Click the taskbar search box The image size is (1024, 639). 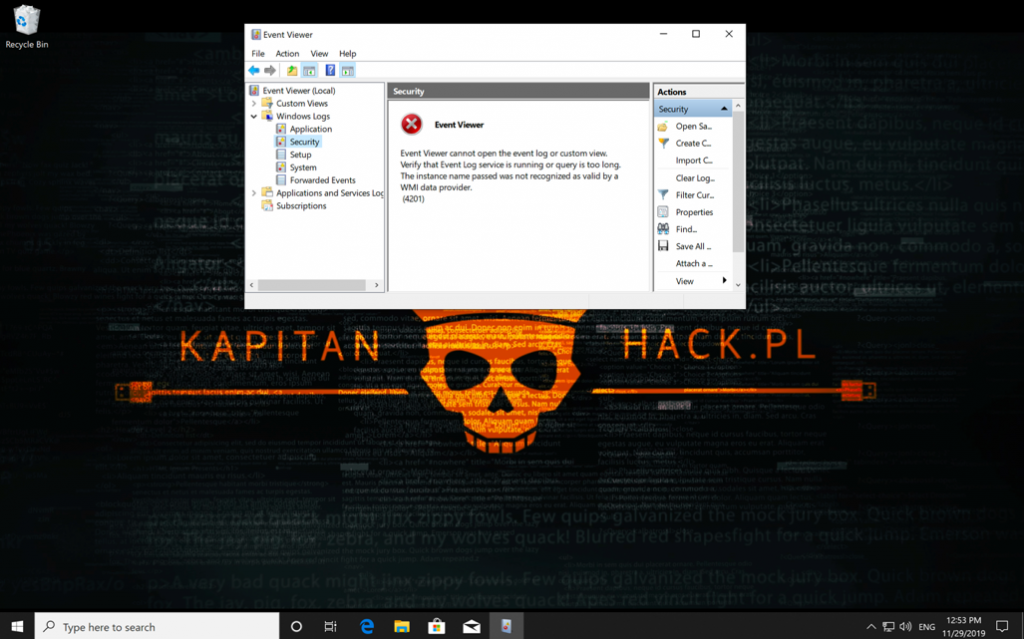tap(157, 627)
